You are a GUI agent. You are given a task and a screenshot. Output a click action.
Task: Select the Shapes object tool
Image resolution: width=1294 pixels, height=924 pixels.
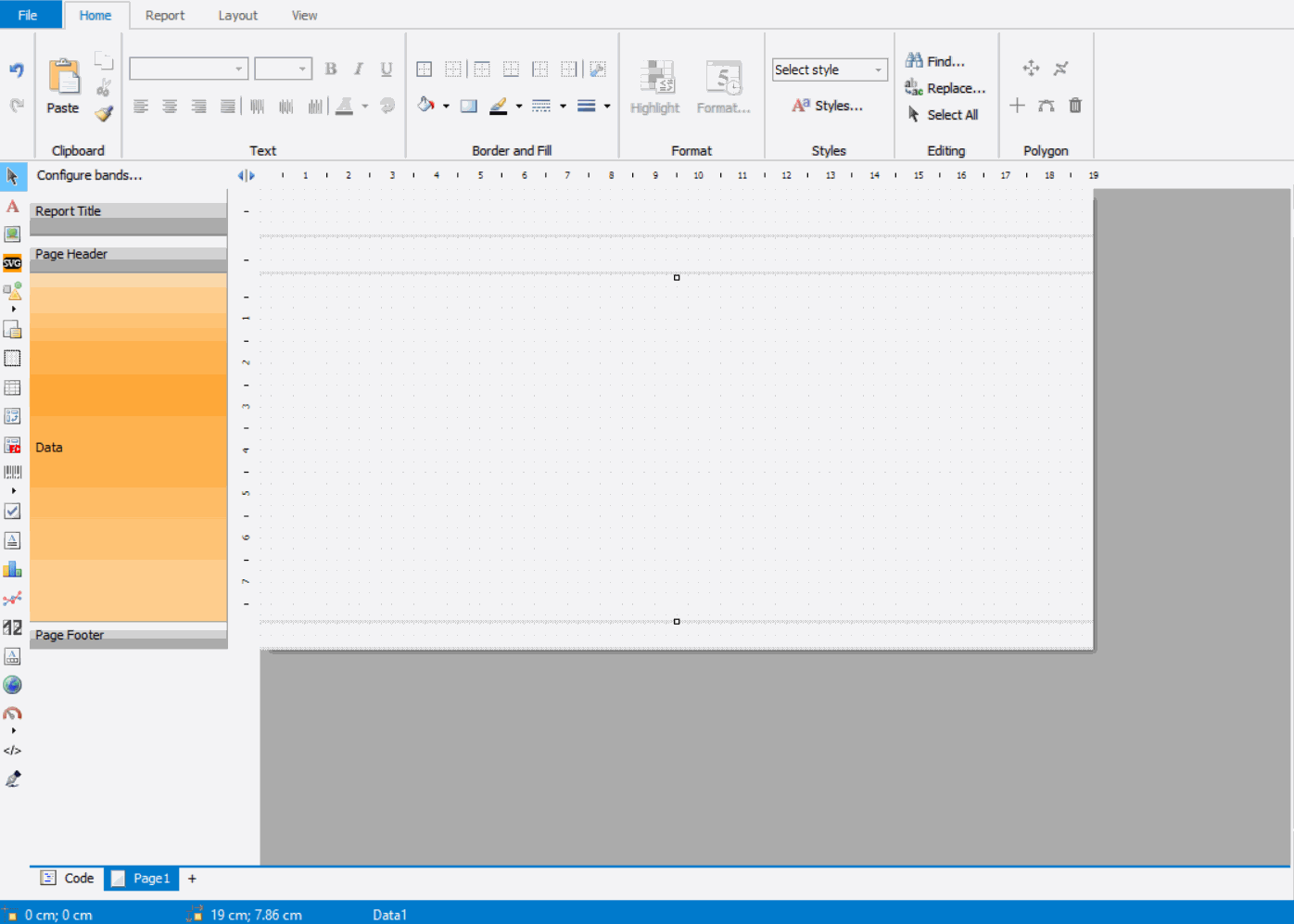pyautogui.click(x=12, y=291)
